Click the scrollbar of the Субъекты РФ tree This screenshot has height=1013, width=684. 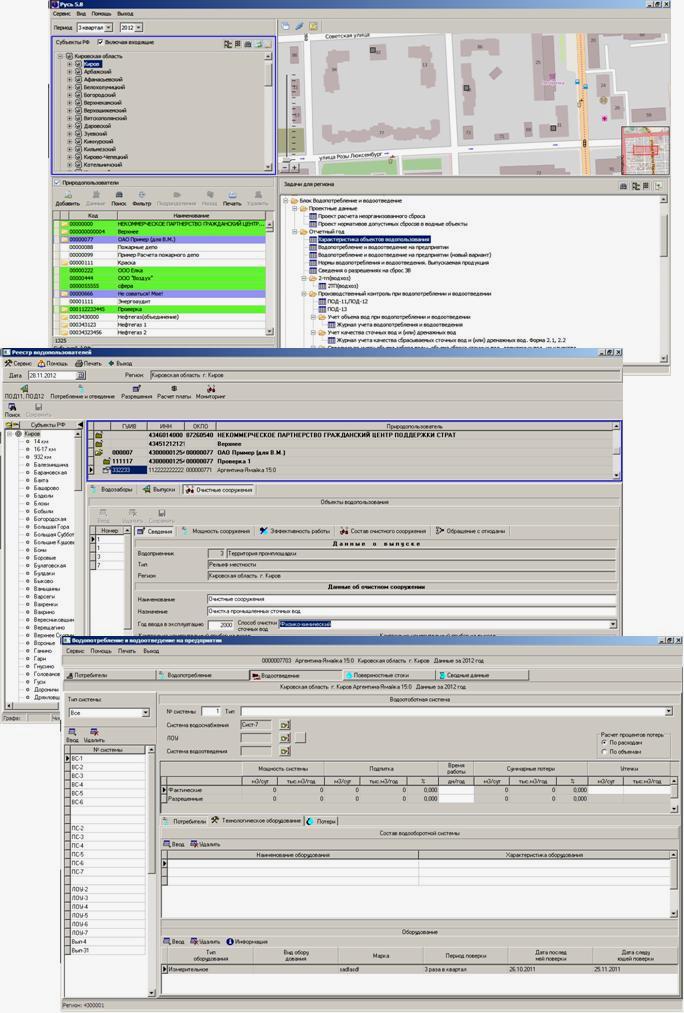pyautogui.click(x=269, y=110)
